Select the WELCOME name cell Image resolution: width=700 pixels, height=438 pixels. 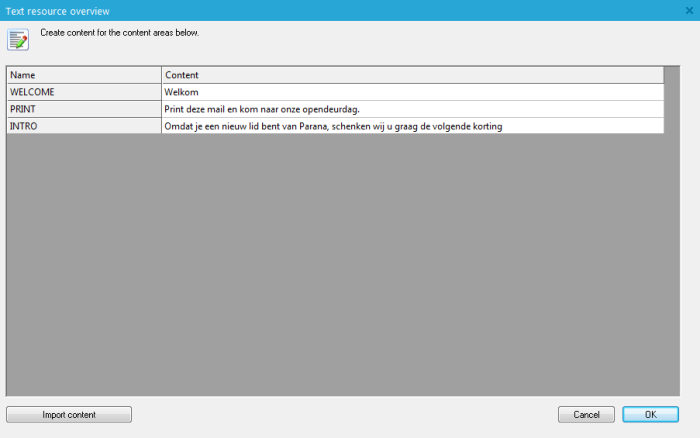[83, 92]
